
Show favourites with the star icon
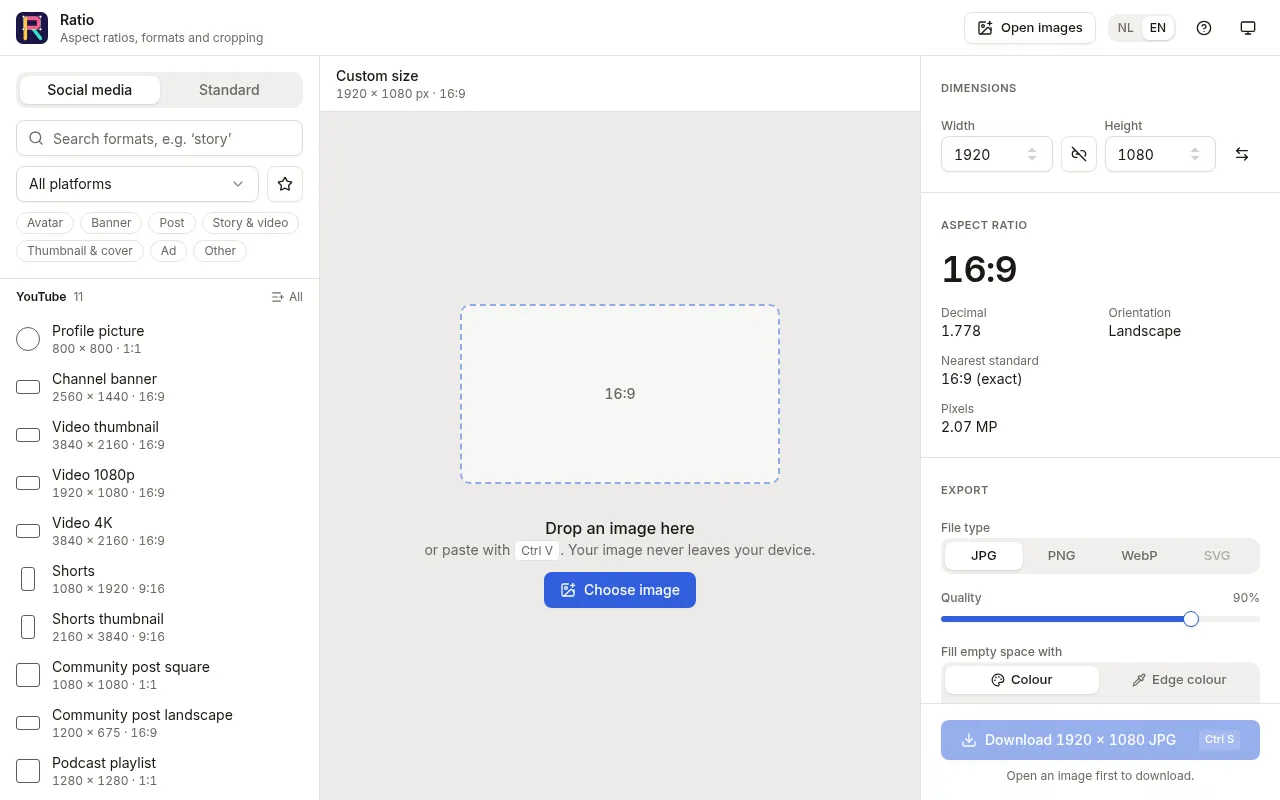point(285,184)
